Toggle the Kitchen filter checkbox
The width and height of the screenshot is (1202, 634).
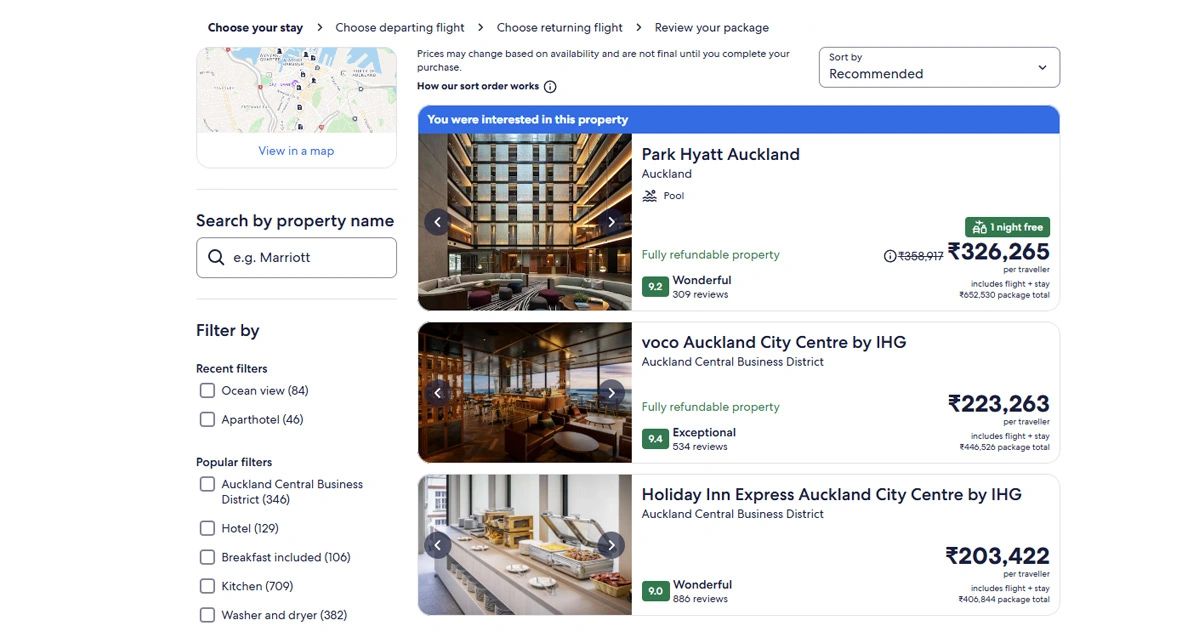(207, 586)
